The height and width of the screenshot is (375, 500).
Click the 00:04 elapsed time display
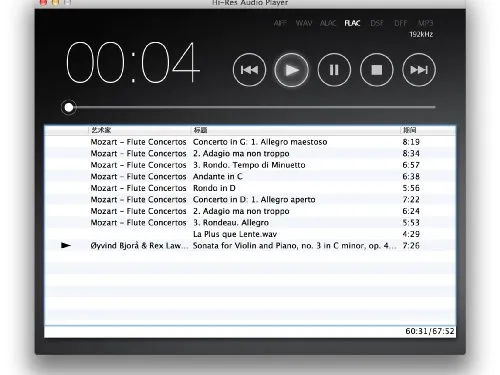[133, 62]
